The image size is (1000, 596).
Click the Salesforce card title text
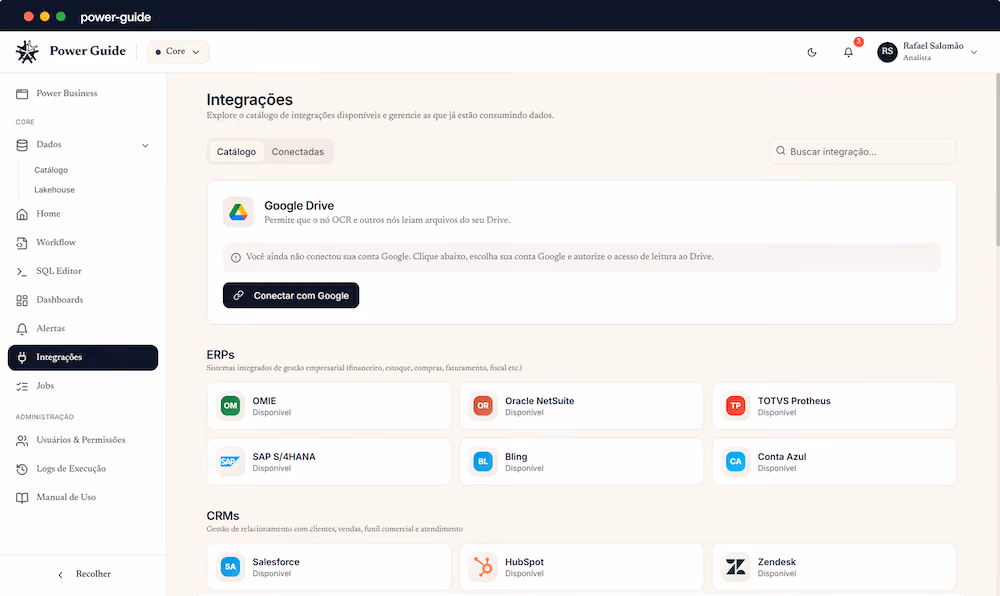point(276,562)
